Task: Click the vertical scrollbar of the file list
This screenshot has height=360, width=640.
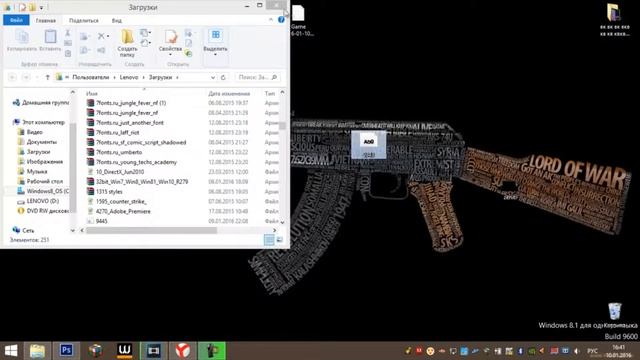Action: tap(282, 125)
